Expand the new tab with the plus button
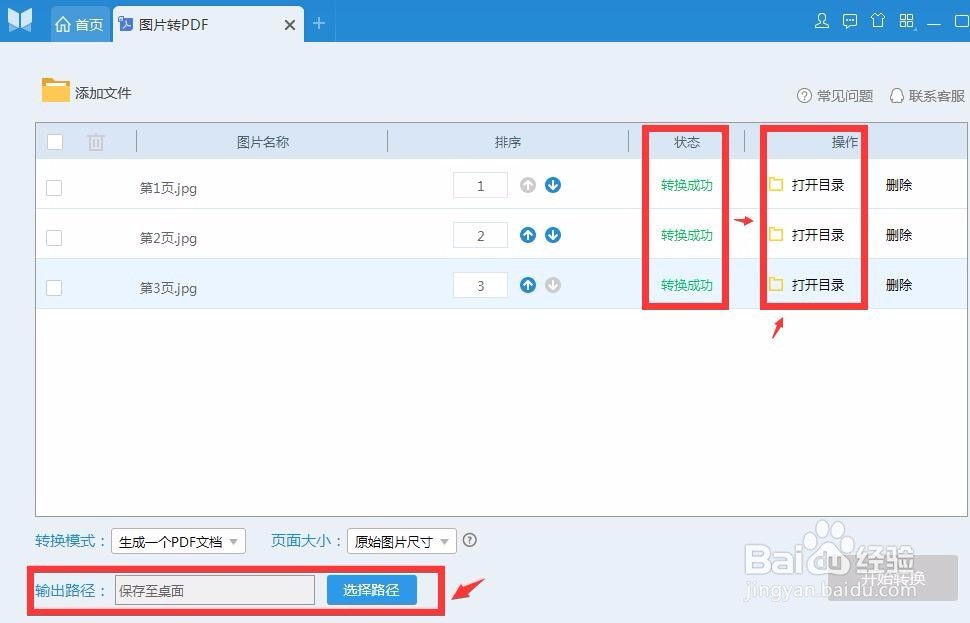 click(318, 22)
